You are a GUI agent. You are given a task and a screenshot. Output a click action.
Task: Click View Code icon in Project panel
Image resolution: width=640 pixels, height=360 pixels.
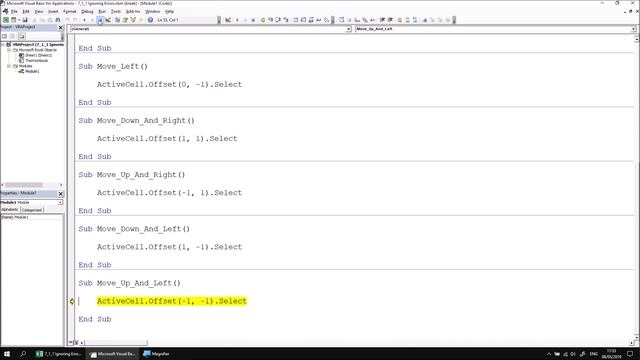(4, 36)
